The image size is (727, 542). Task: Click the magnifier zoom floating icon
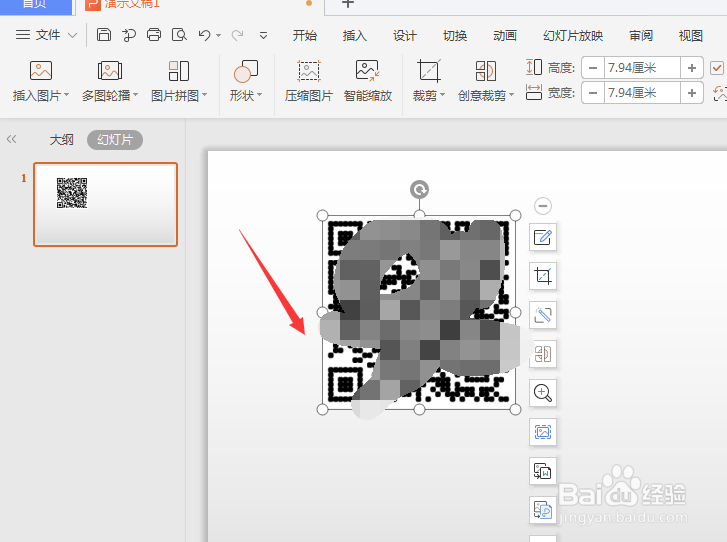[x=542, y=393]
